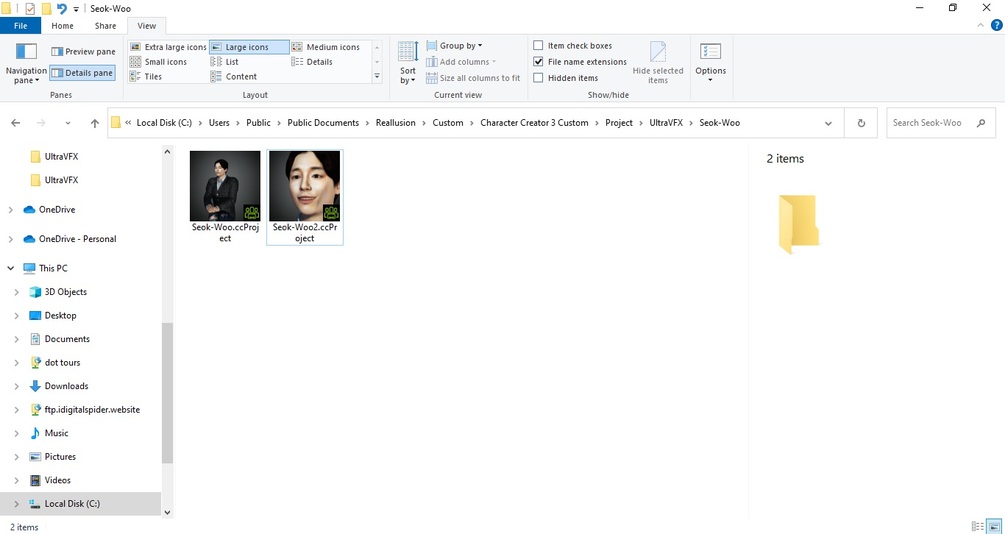Go back with the Back arrow
Viewport: 1005px width, 534px height.
click(15, 122)
